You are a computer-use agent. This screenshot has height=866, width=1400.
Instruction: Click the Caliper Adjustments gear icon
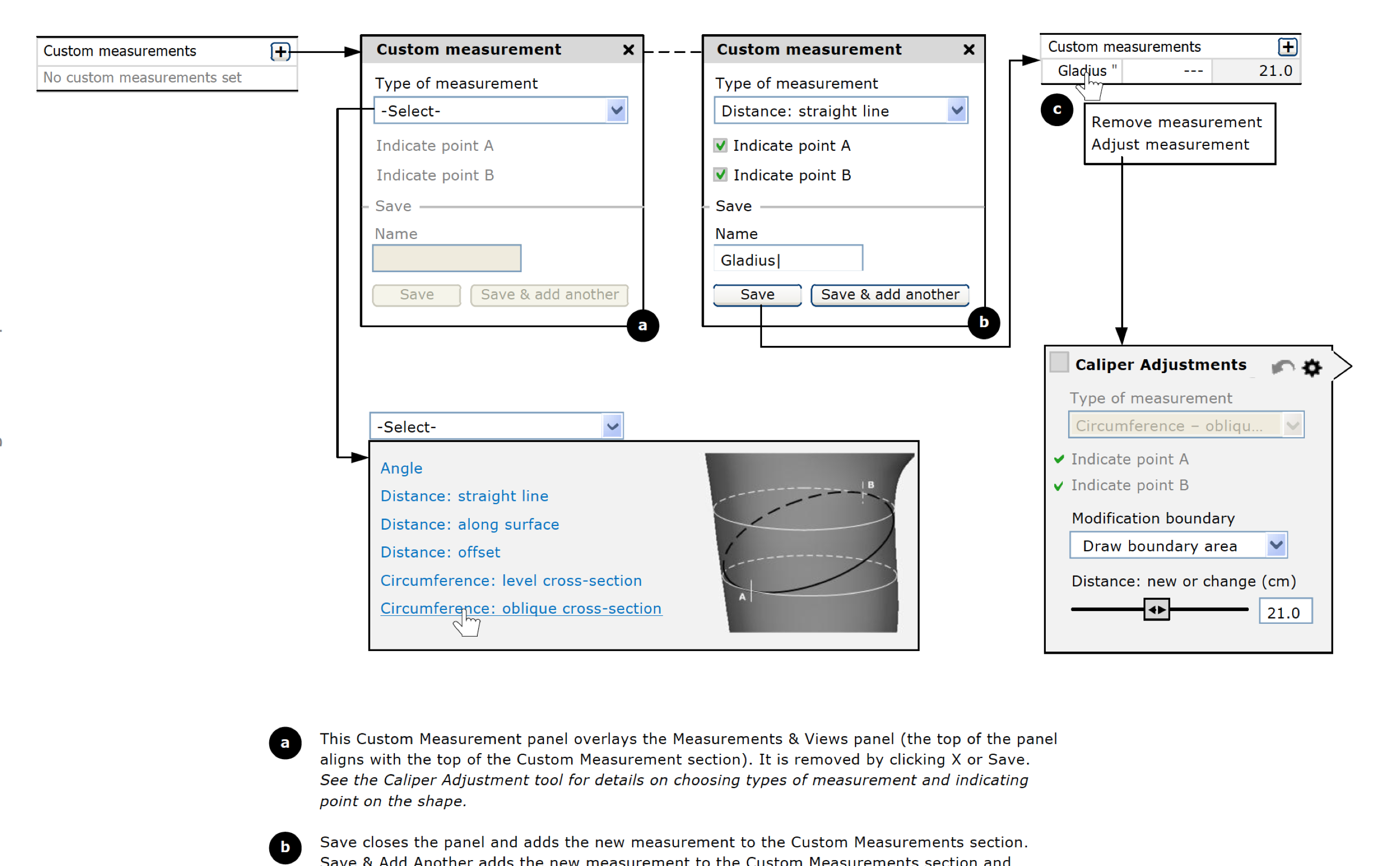pyautogui.click(x=1311, y=367)
